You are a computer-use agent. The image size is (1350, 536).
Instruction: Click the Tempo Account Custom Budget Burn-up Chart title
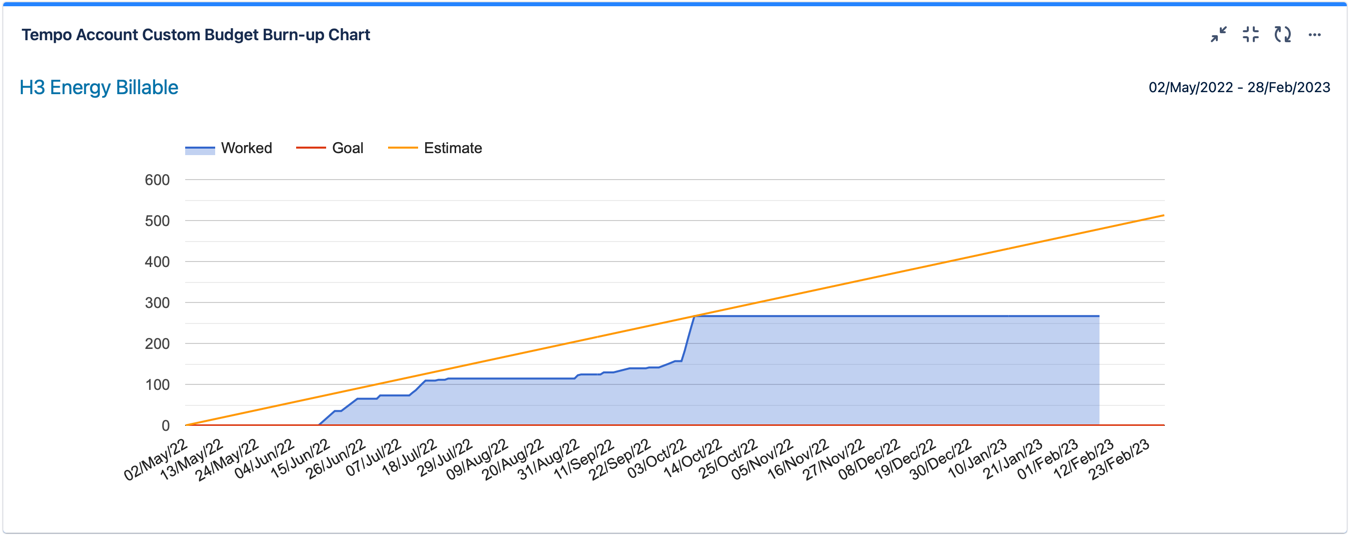click(196, 35)
